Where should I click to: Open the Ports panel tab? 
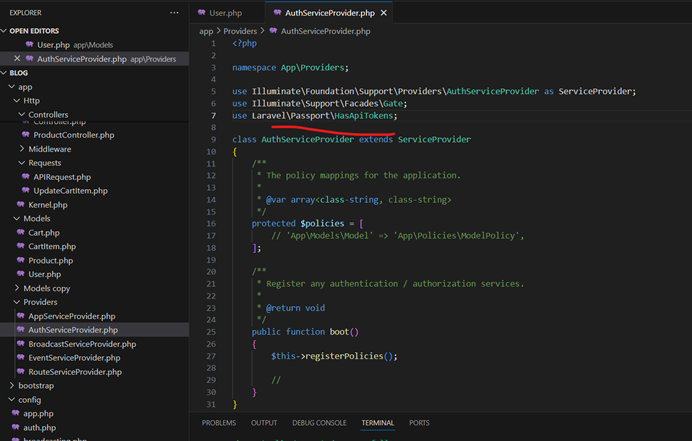(419, 422)
